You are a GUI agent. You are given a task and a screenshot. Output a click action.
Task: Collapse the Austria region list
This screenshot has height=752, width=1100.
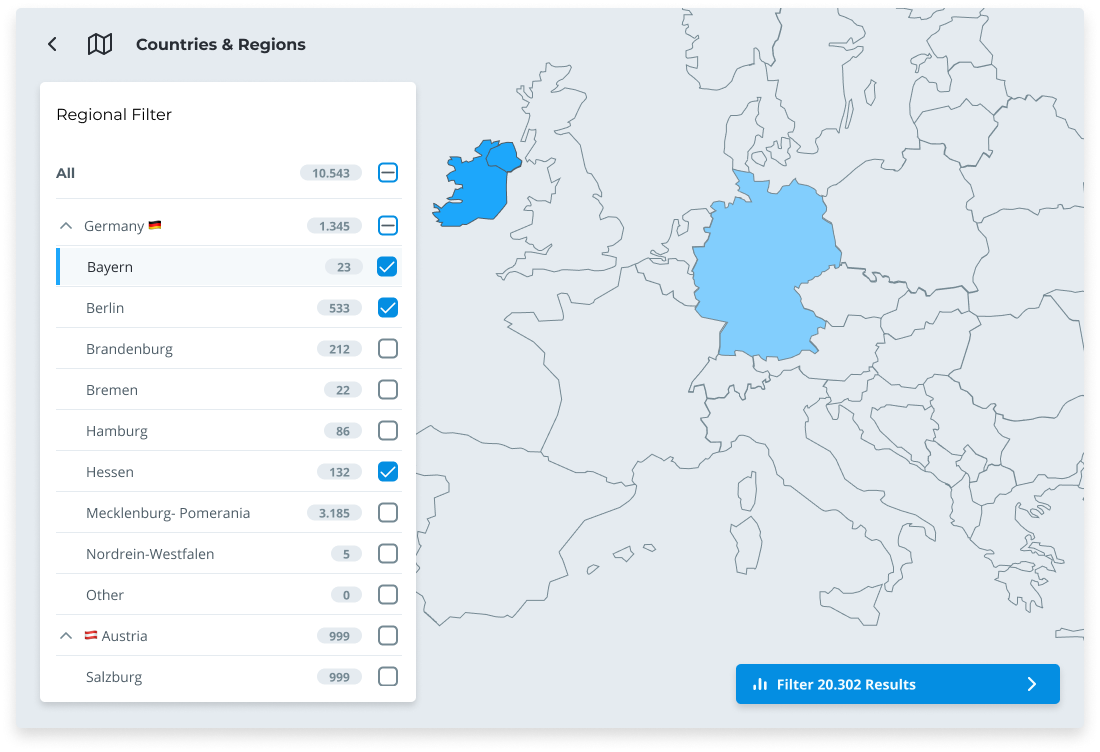pyautogui.click(x=65, y=634)
